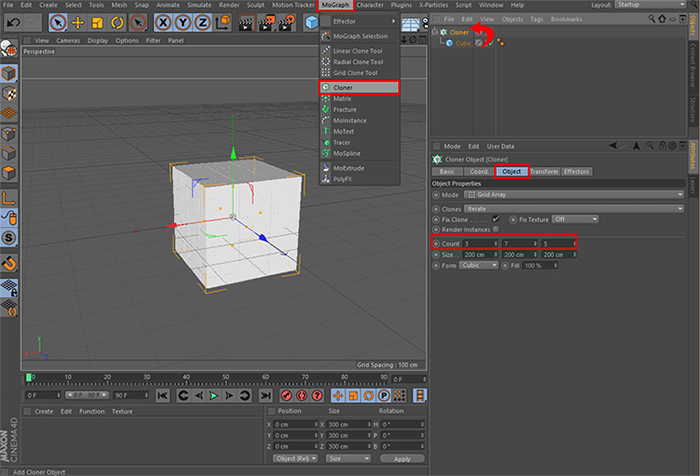This screenshot has width=700, height=476.
Task: Switch to the Transform tab
Action: click(x=544, y=171)
